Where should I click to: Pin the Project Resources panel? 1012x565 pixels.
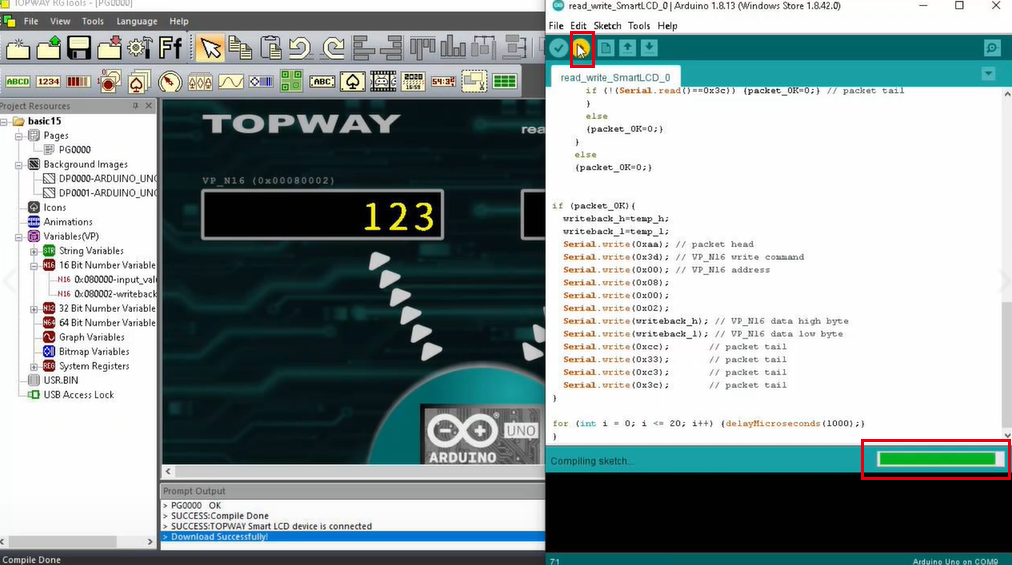click(136, 106)
